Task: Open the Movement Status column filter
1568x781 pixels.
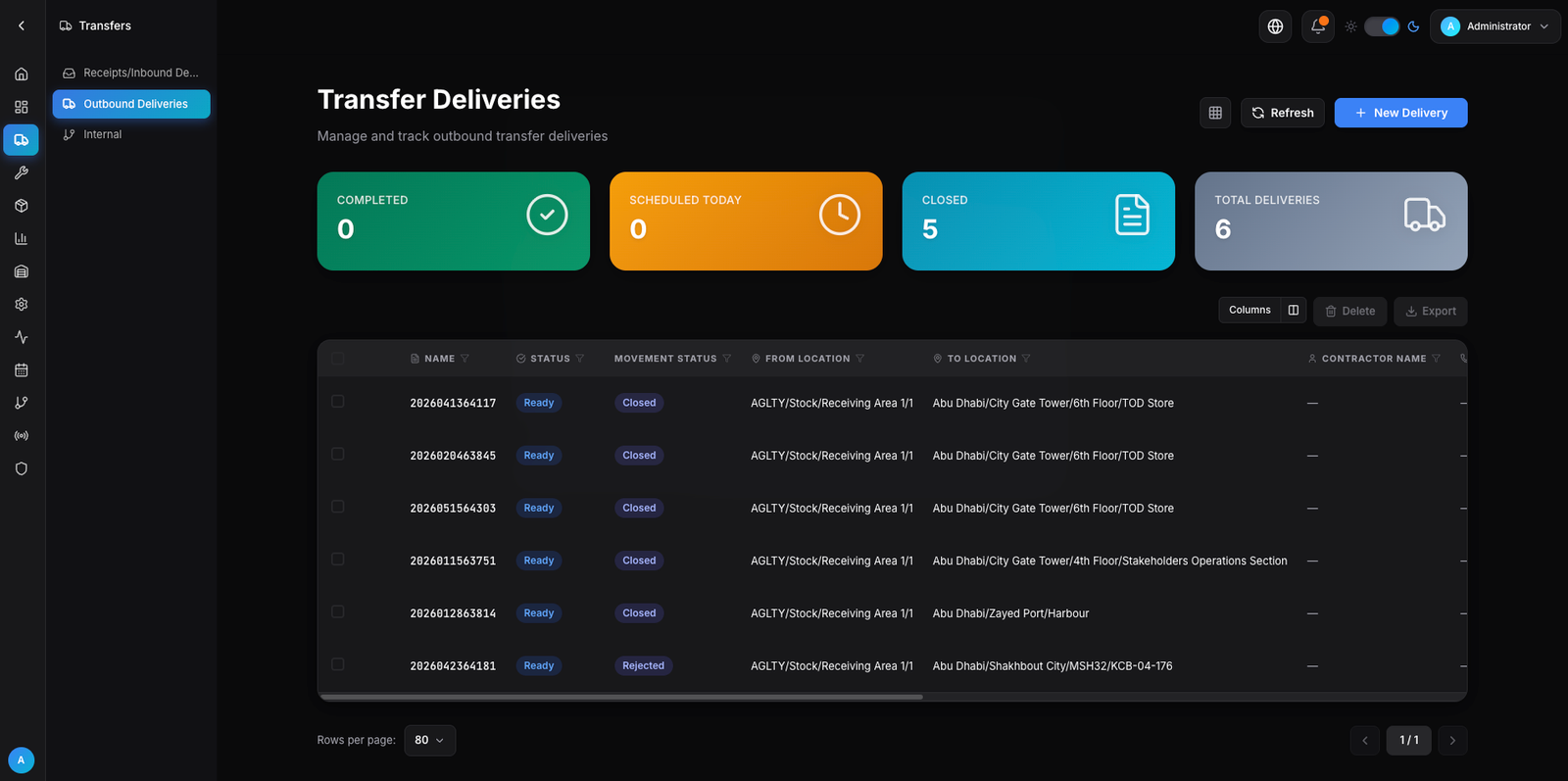Action: coord(727,359)
